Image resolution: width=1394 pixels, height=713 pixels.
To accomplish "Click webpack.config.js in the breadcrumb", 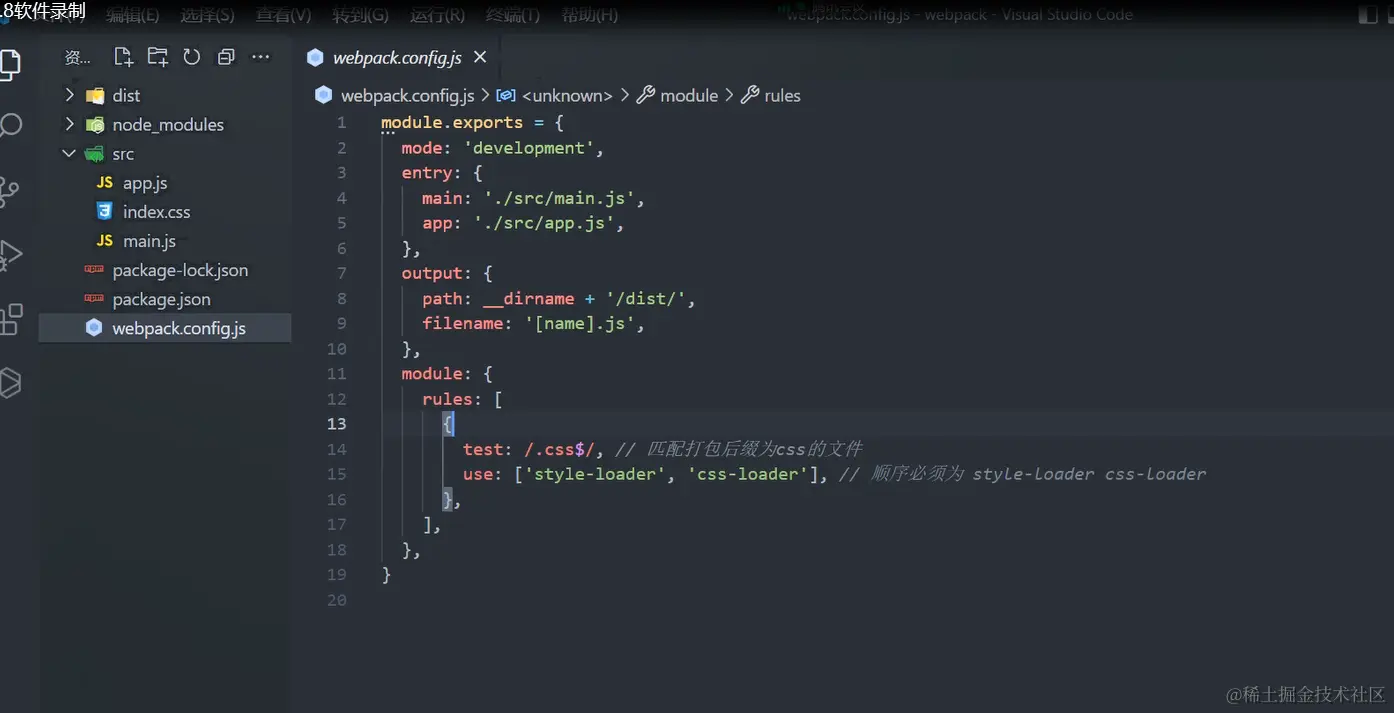I will (x=408, y=95).
